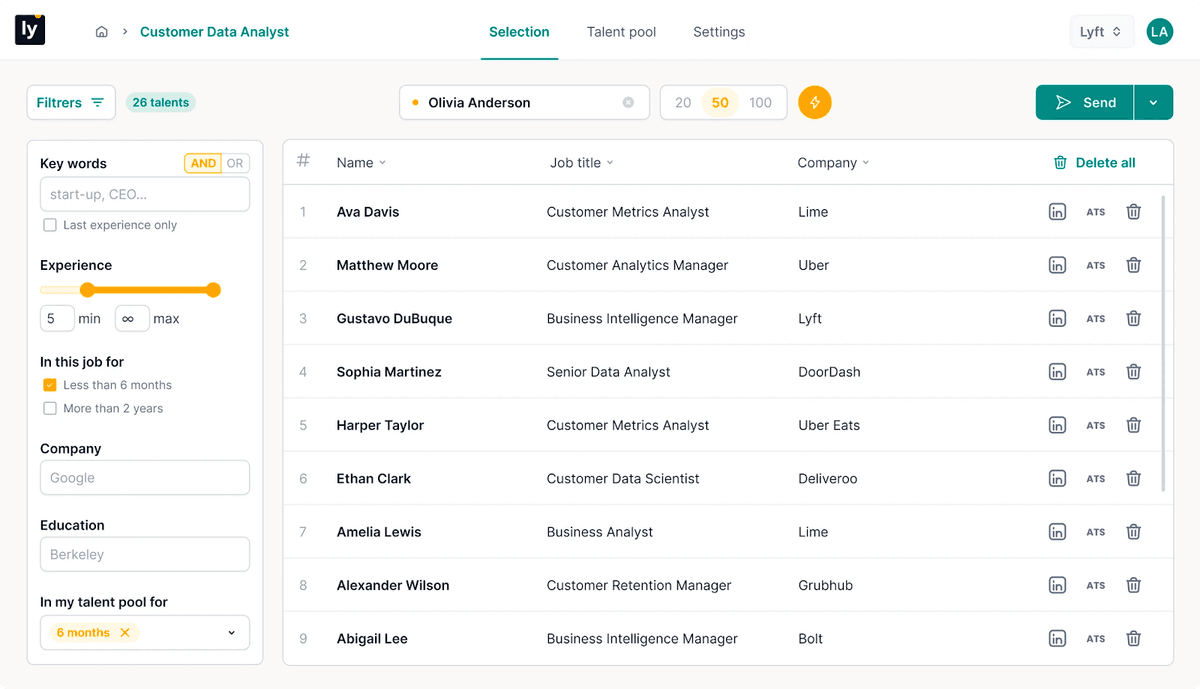Screen dimensions: 1200x689
Task: Enable More than 2 years checkbox
Action: [x=50, y=408]
